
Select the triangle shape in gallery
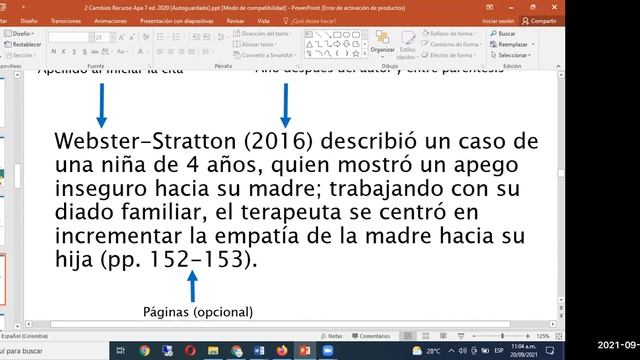(x=309, y=44)
